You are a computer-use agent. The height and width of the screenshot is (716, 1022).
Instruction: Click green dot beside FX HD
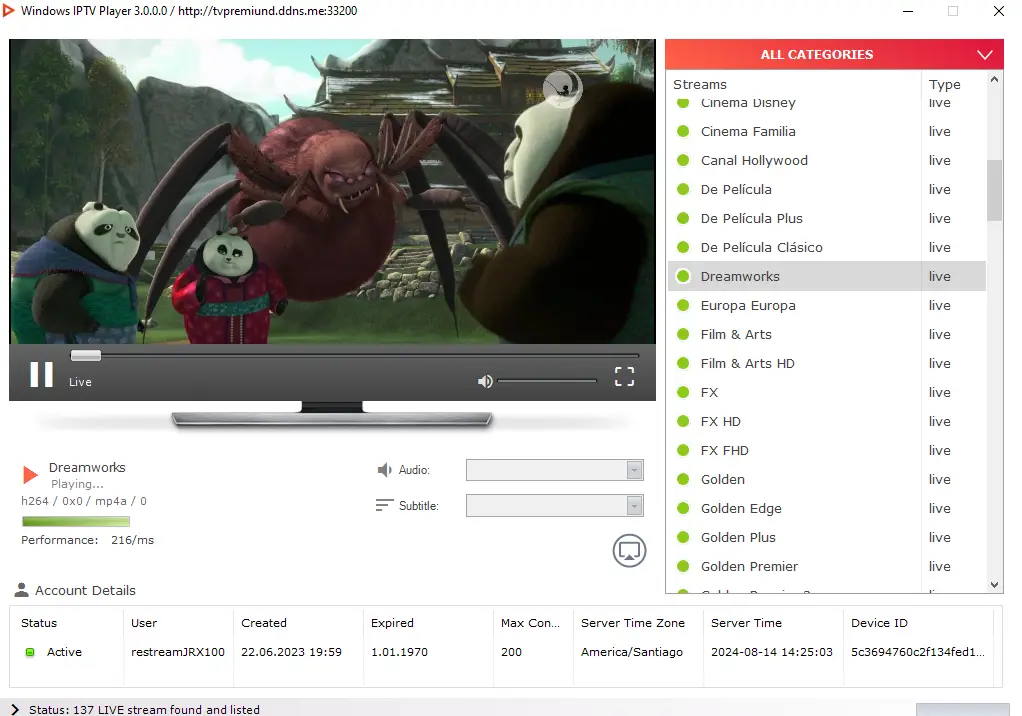click(x=683, y=422)
